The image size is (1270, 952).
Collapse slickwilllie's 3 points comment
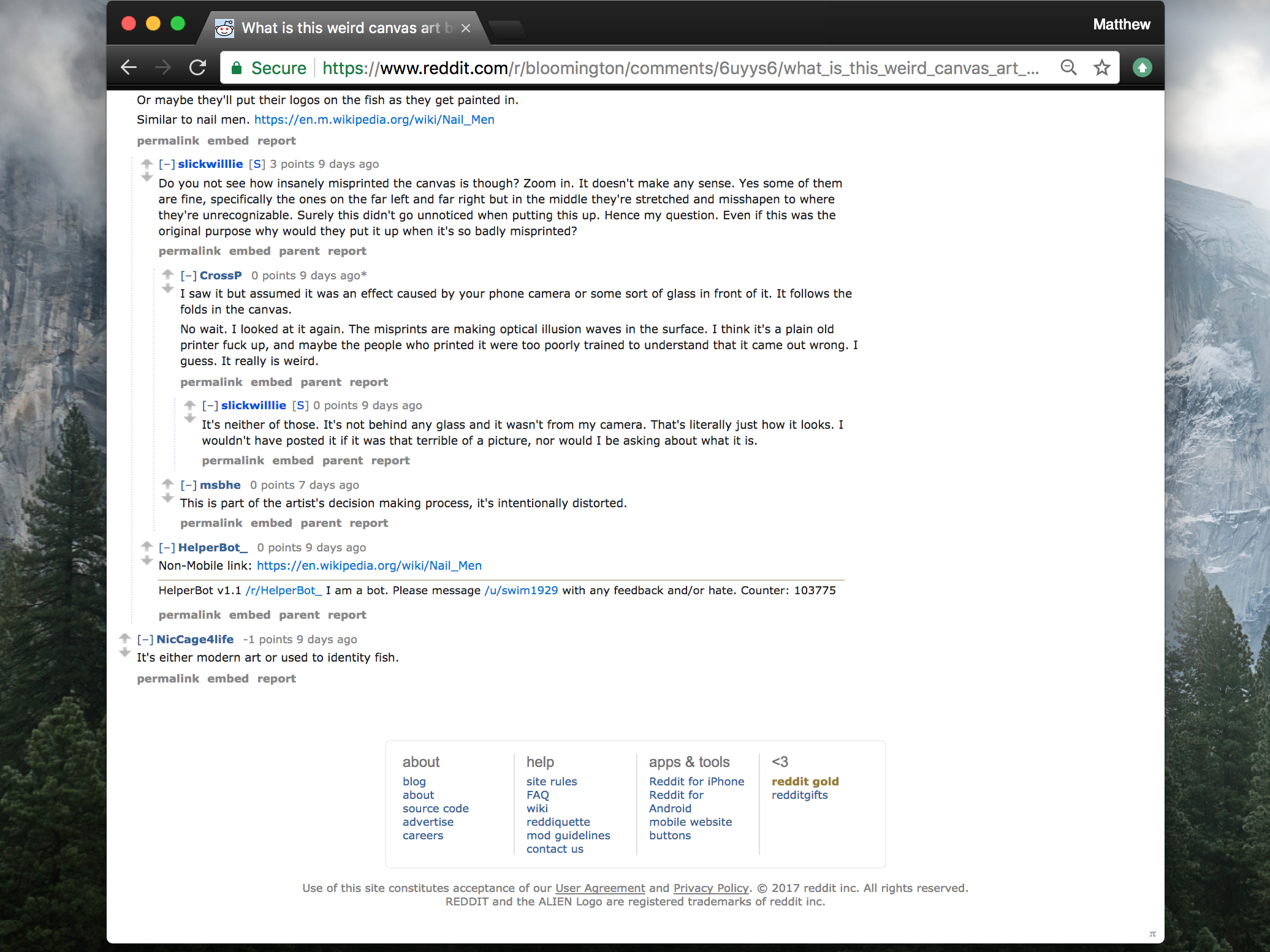pos(167,164)
